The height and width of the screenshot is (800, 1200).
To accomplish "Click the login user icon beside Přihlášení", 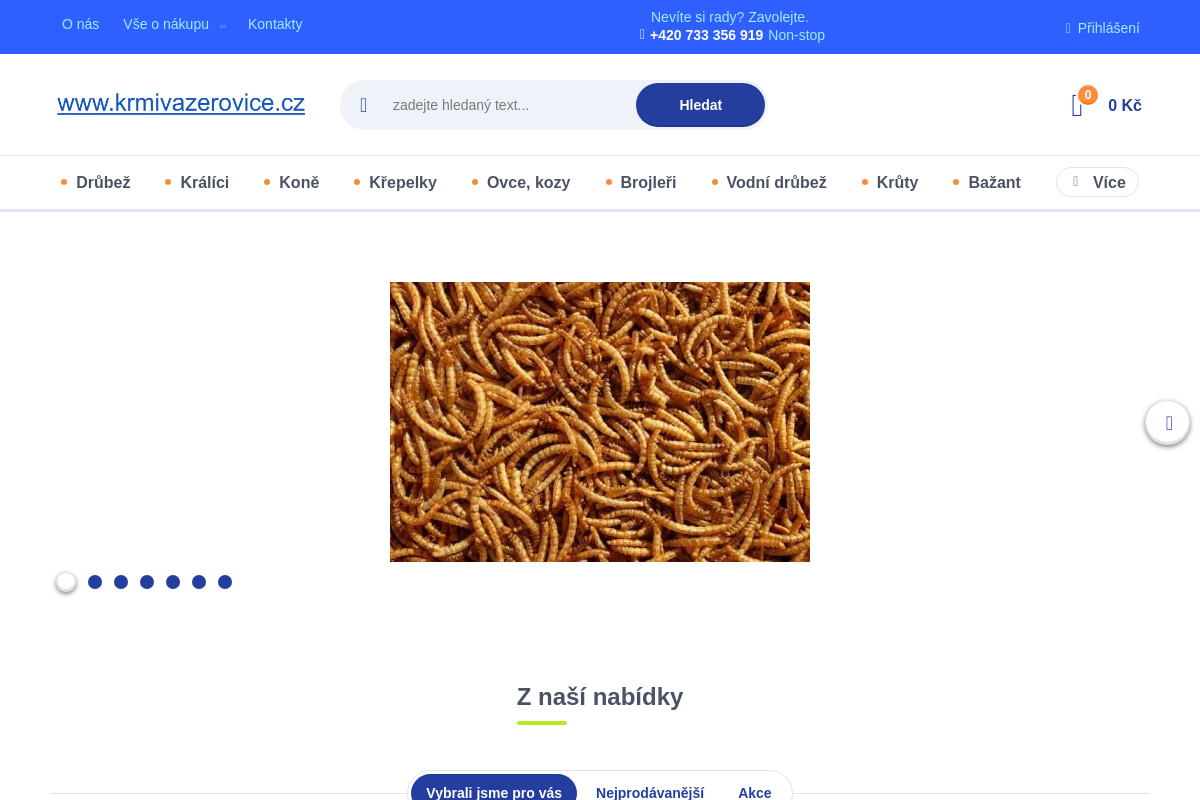I will point(1068,28).
